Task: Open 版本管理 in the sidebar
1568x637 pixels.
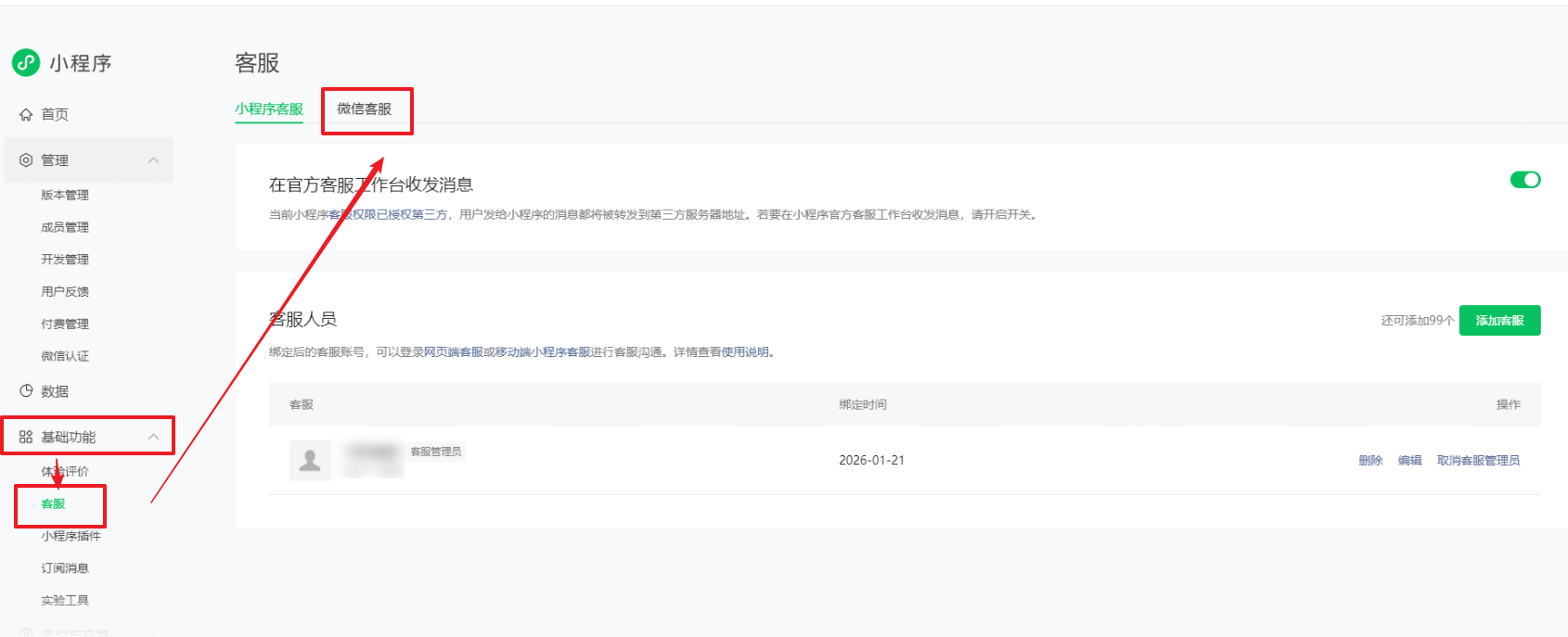Action: (x=65, y=196)
